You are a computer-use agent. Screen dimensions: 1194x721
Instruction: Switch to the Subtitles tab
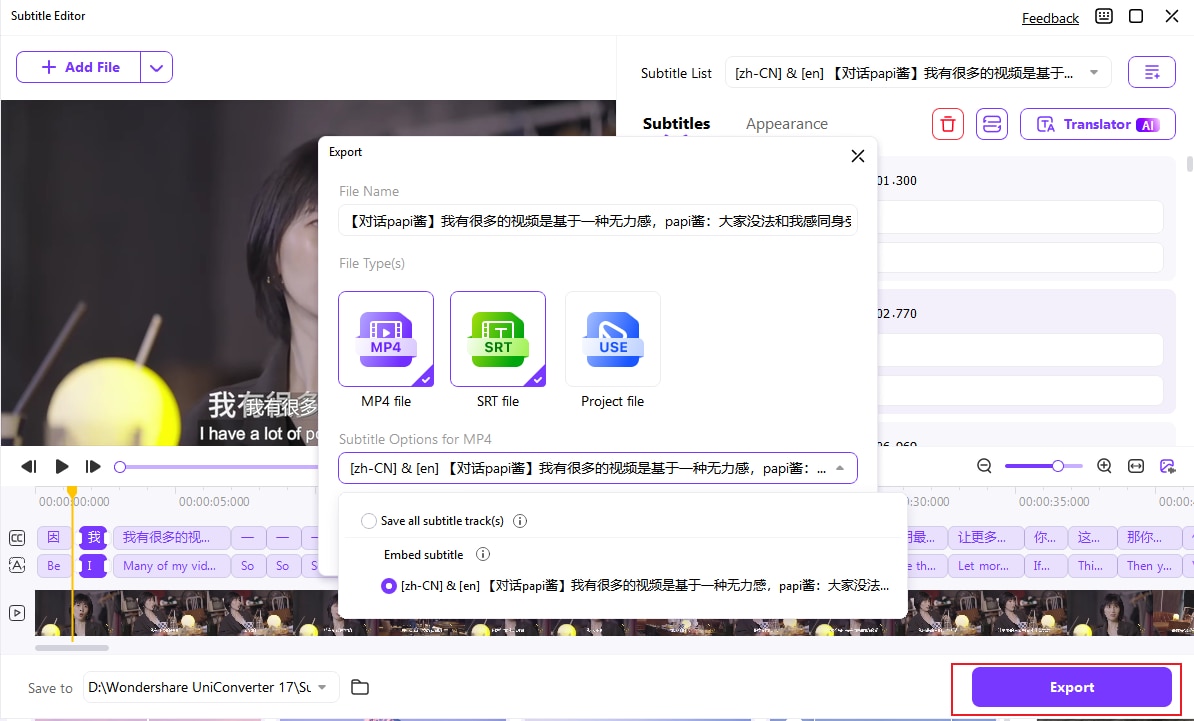coord(676,124)
